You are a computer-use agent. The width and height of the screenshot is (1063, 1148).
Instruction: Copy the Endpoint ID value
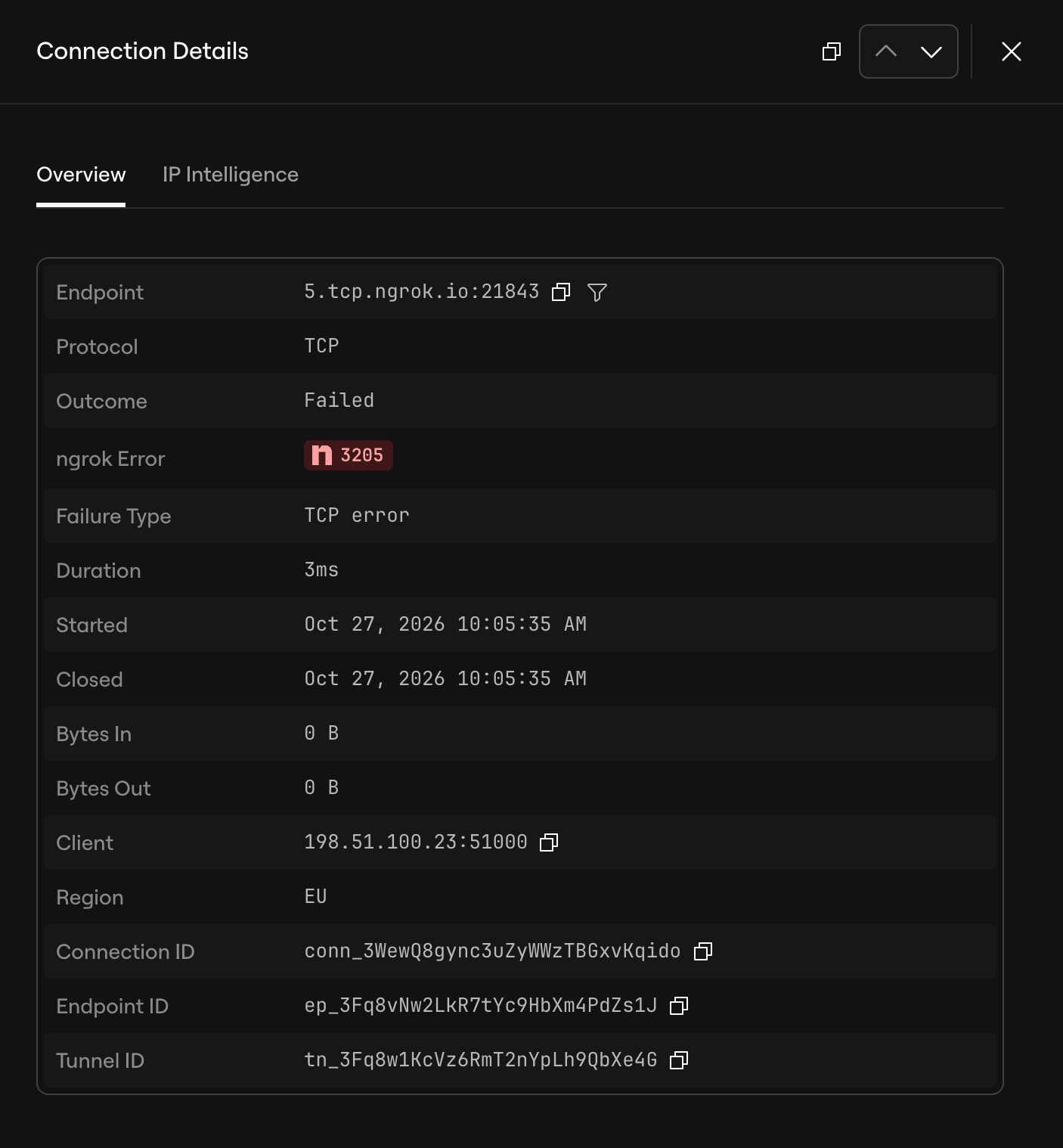point(679,1006)
